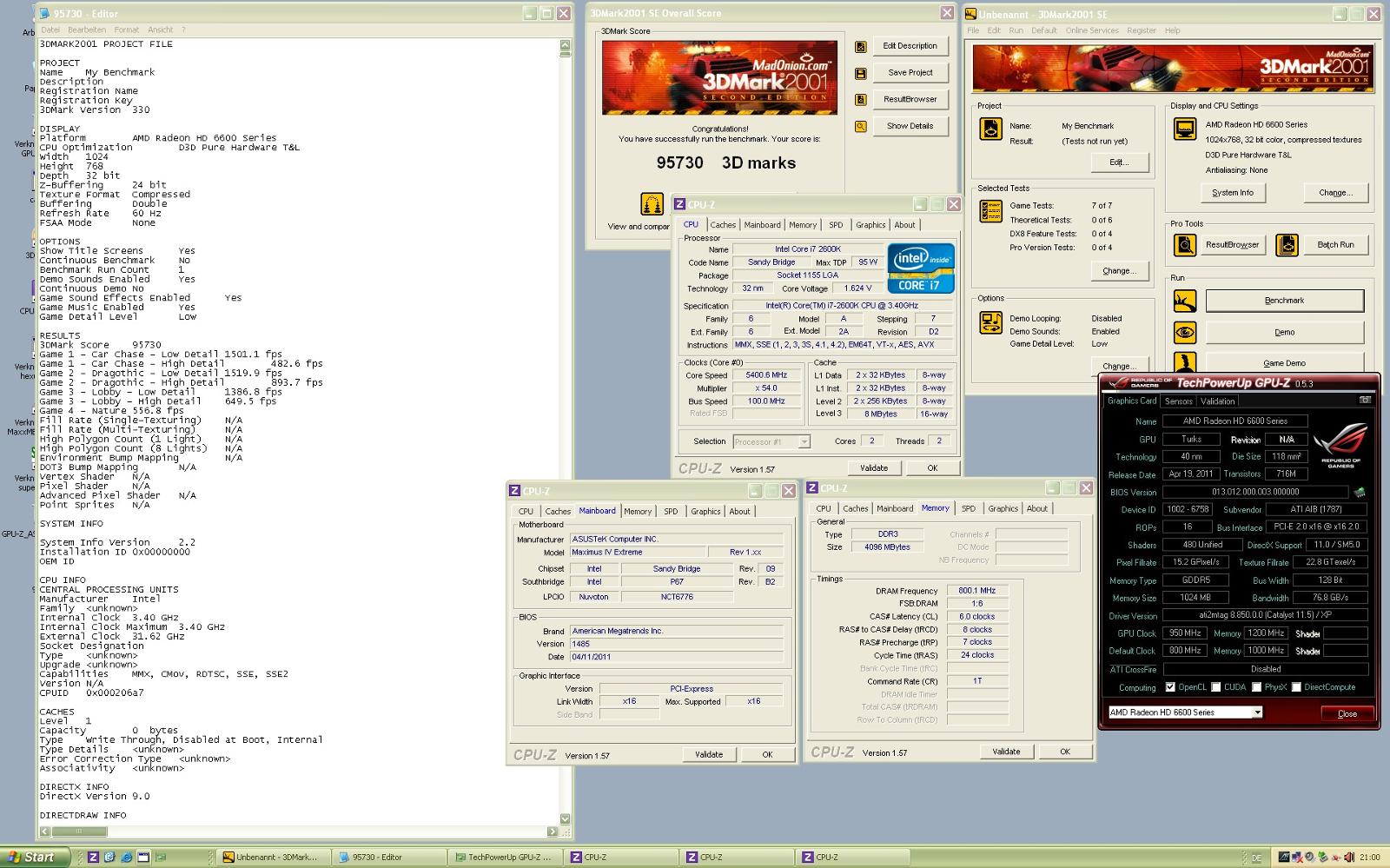Click the Demo eye icon in Run section
This screenshot has height=868, width=1390.
(1184, 332)
